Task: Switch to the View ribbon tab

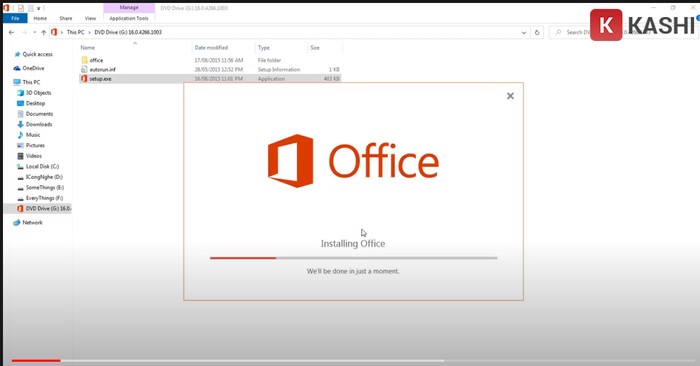Action: 90,18
